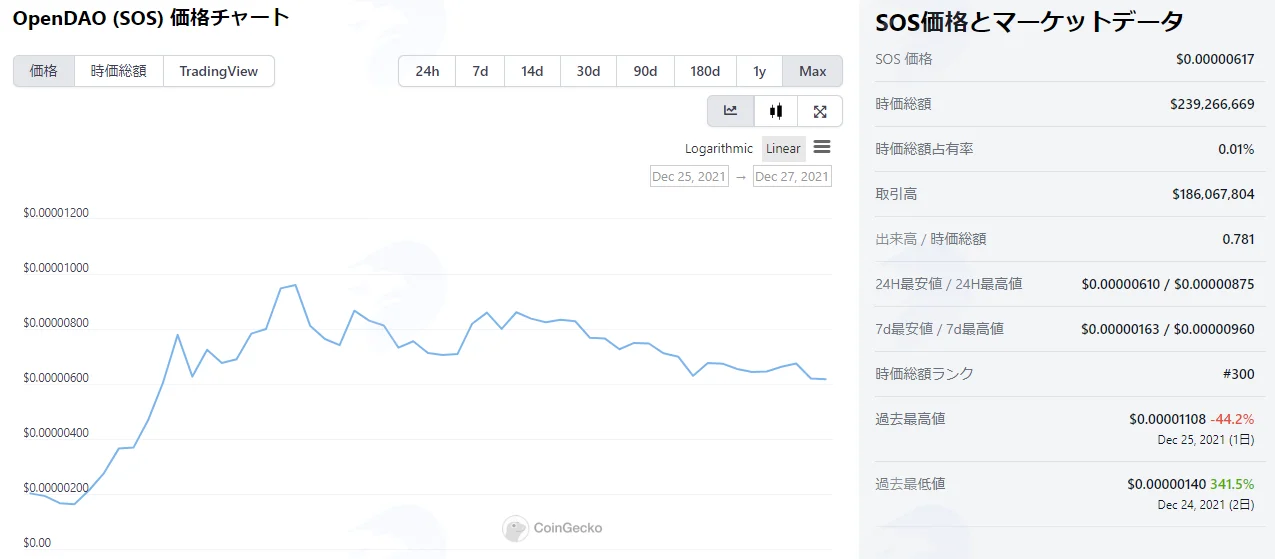
Task: Set chart range to 14d
Action: (532, 71)
